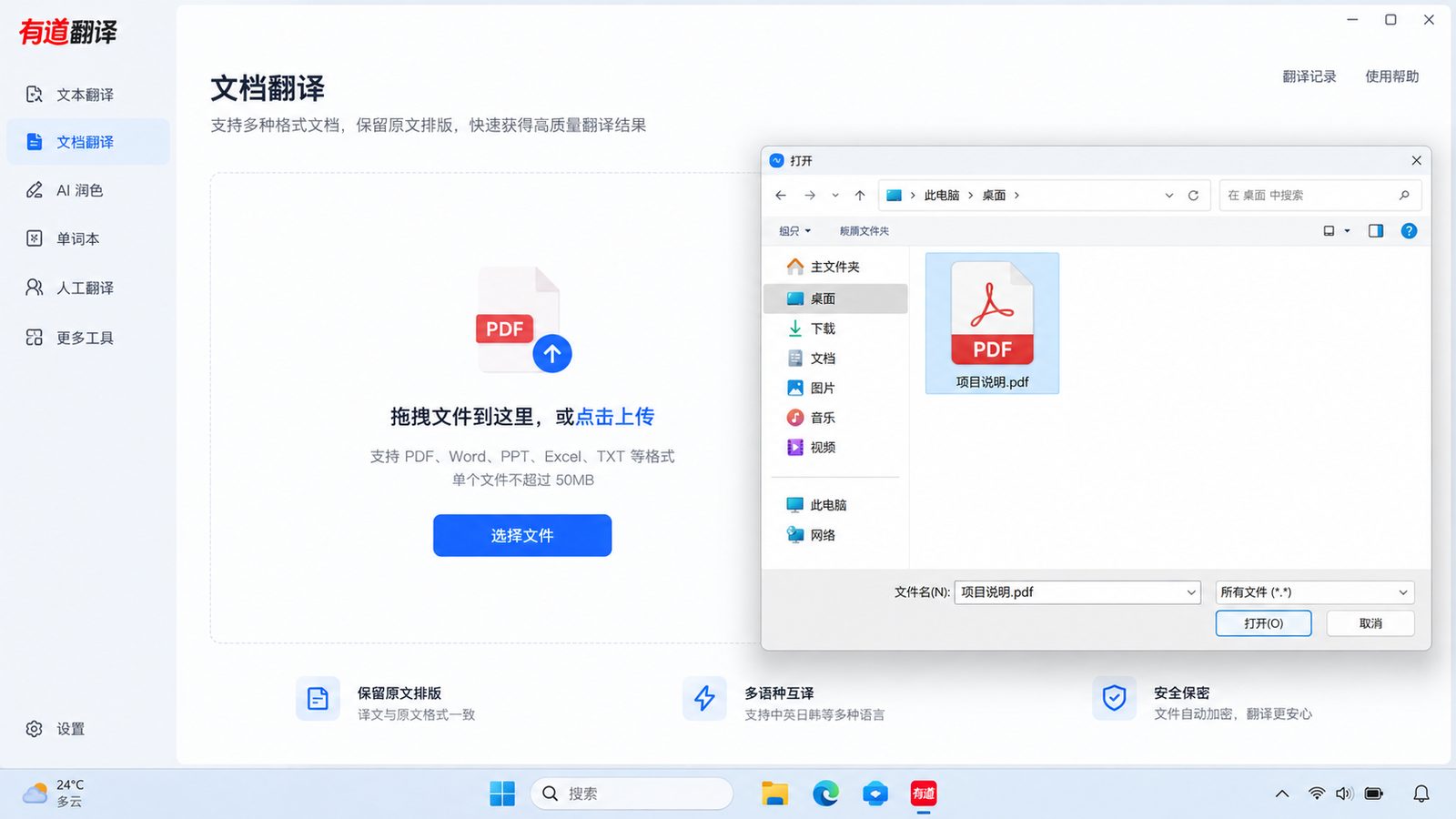
Task: Select 音乐 in navigation pane
Action: [x=835, y=418]
